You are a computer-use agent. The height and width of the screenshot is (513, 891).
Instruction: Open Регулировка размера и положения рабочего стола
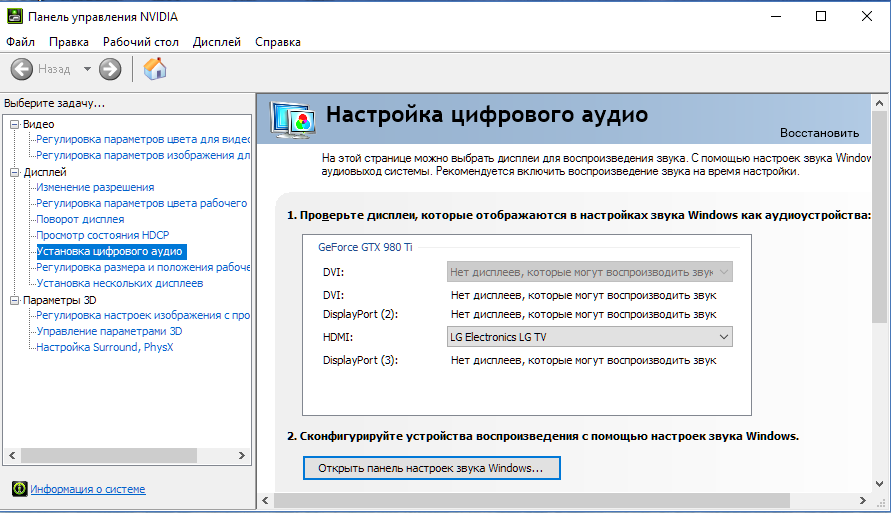point(143,267)
